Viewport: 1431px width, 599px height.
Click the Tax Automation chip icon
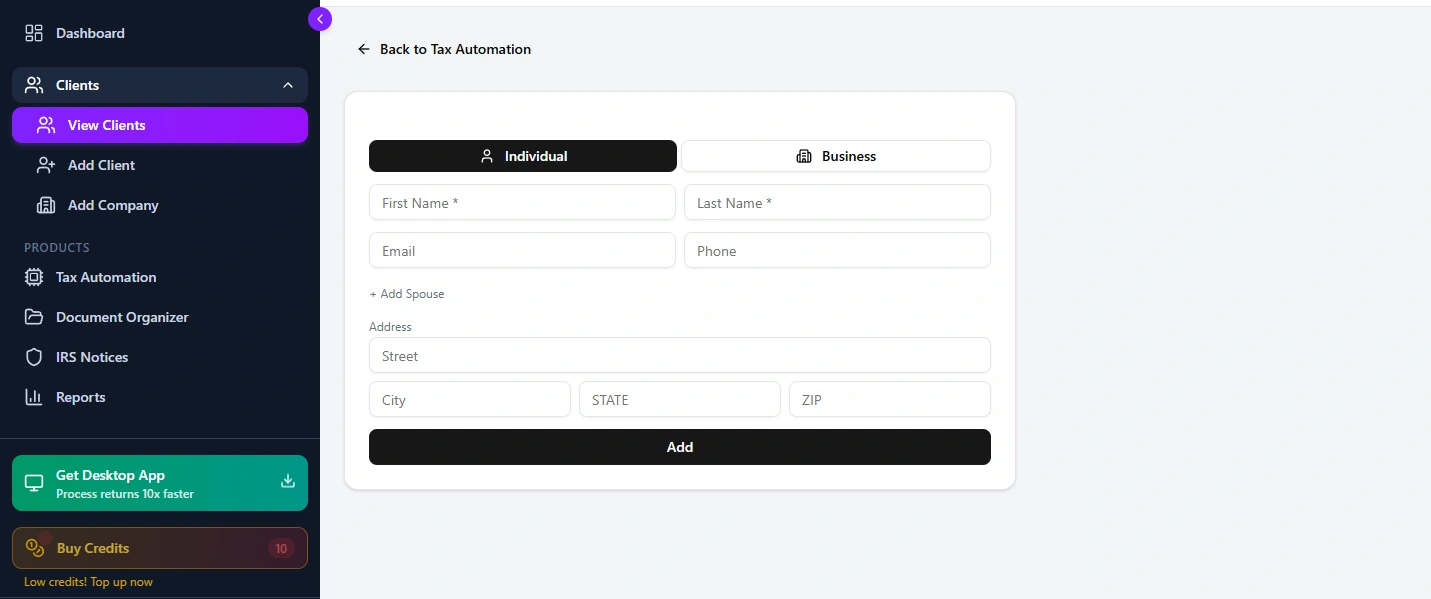pyautogui.click(x=34, y=277)
